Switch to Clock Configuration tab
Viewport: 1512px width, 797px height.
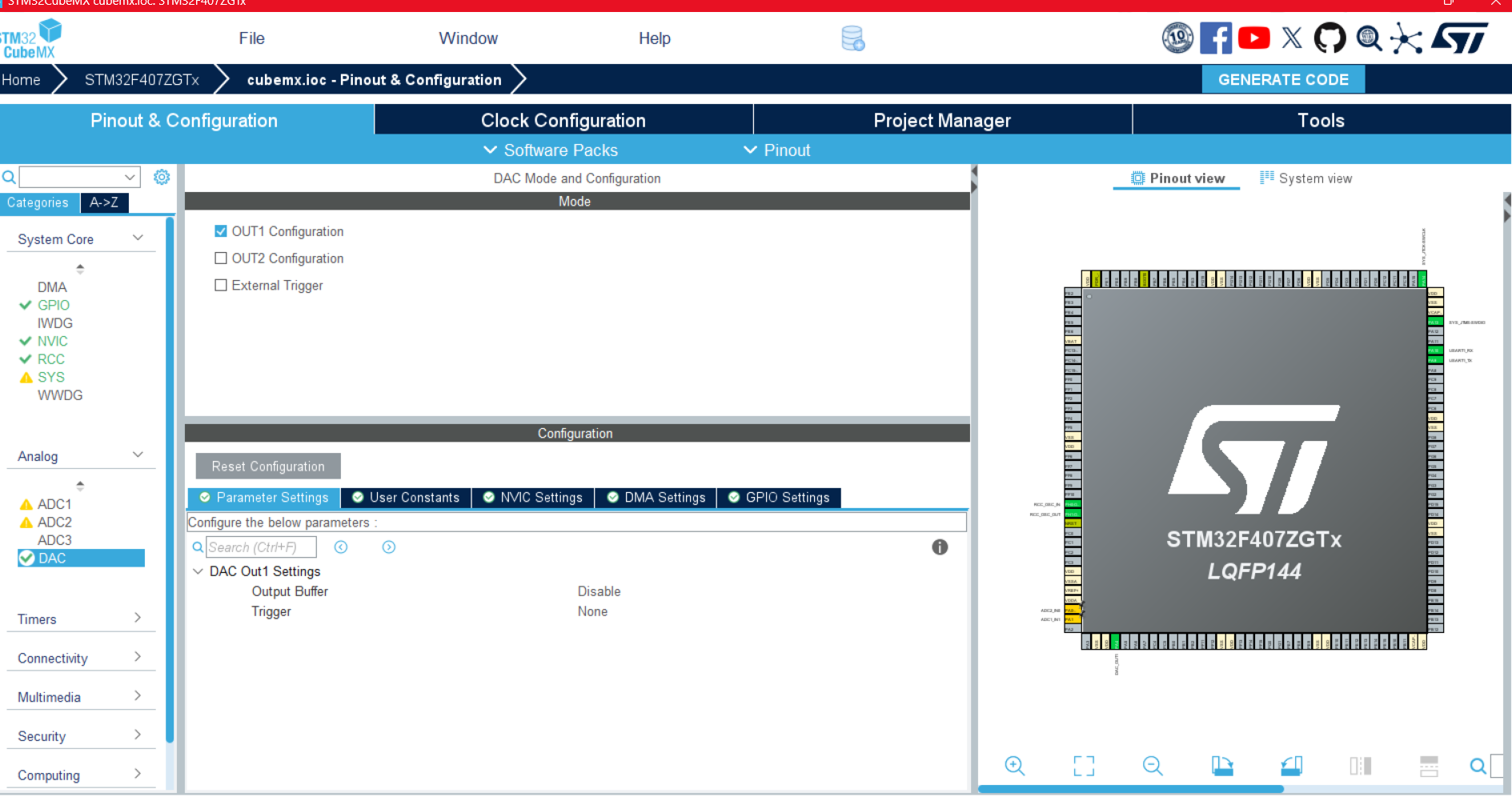563,120
